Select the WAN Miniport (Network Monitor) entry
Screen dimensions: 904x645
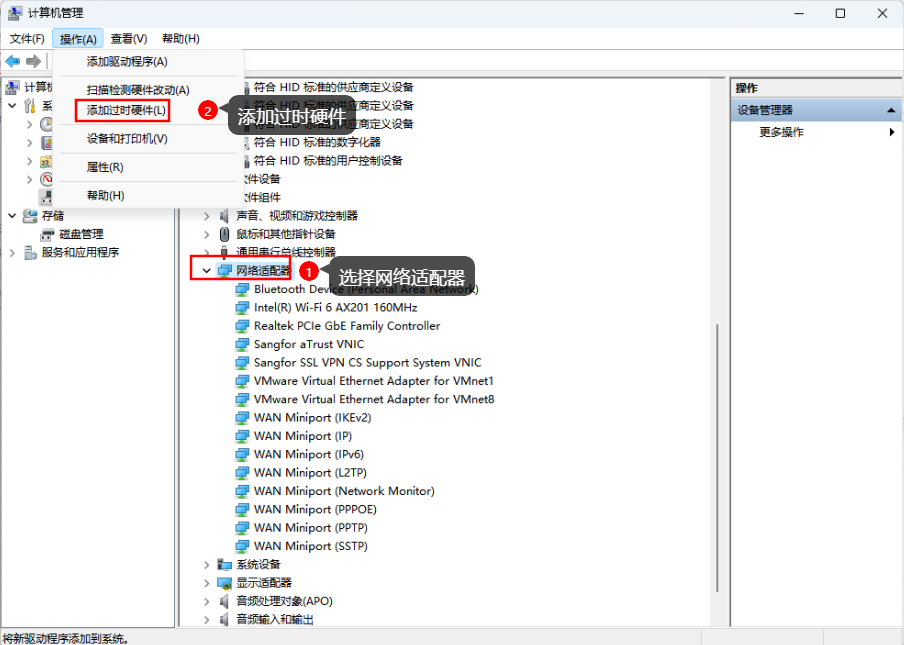point(344,491)
